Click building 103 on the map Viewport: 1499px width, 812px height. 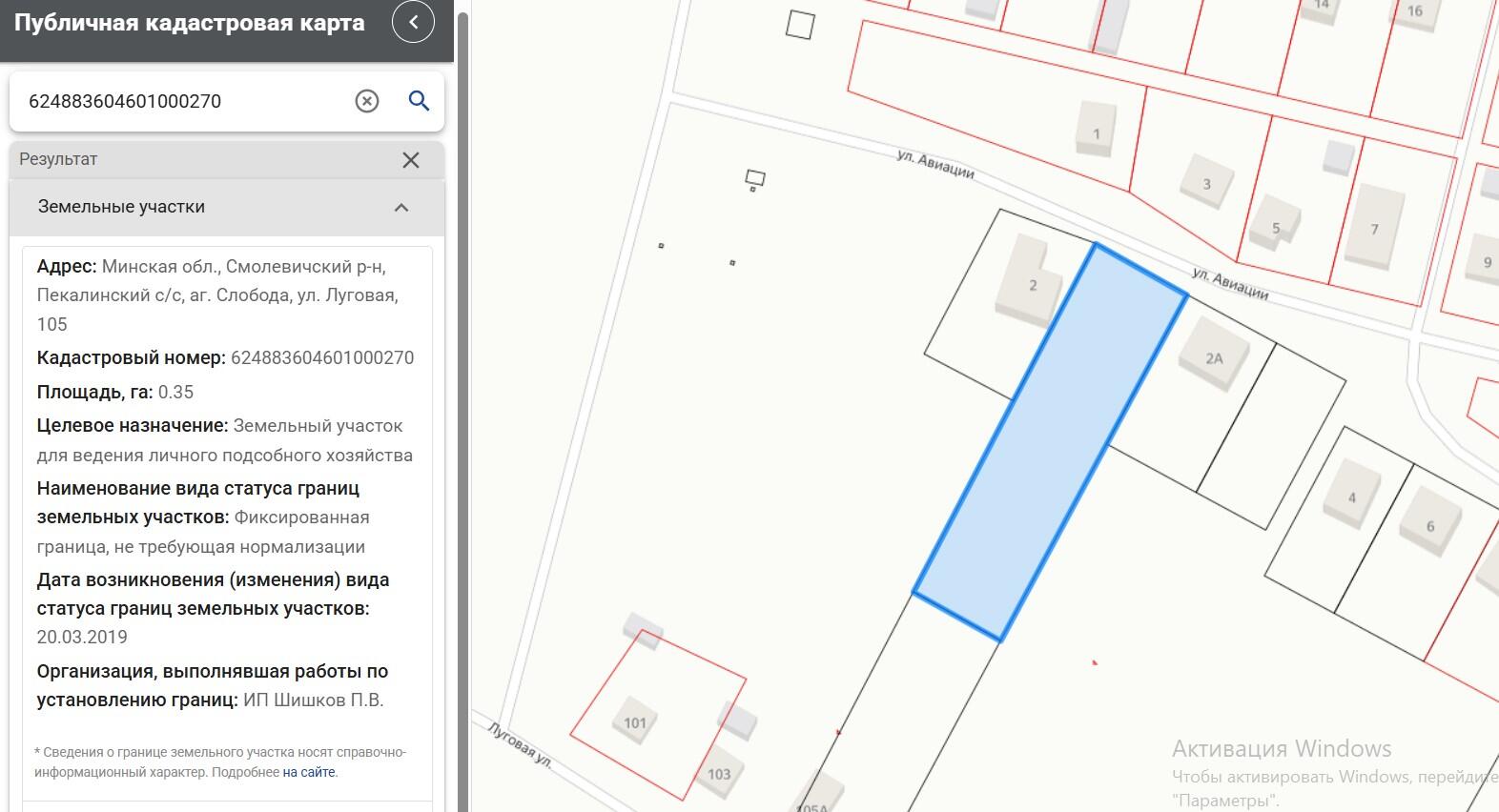(719, 774)
